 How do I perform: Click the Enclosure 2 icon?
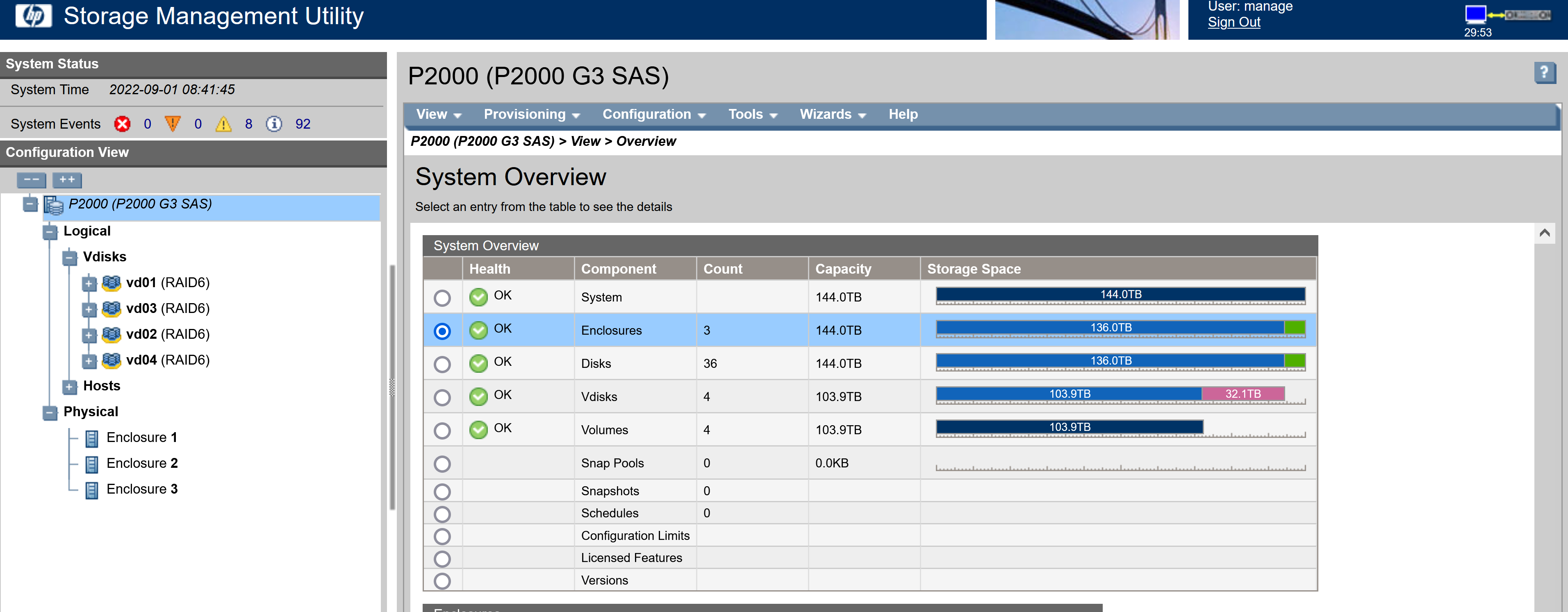point(92,464)
